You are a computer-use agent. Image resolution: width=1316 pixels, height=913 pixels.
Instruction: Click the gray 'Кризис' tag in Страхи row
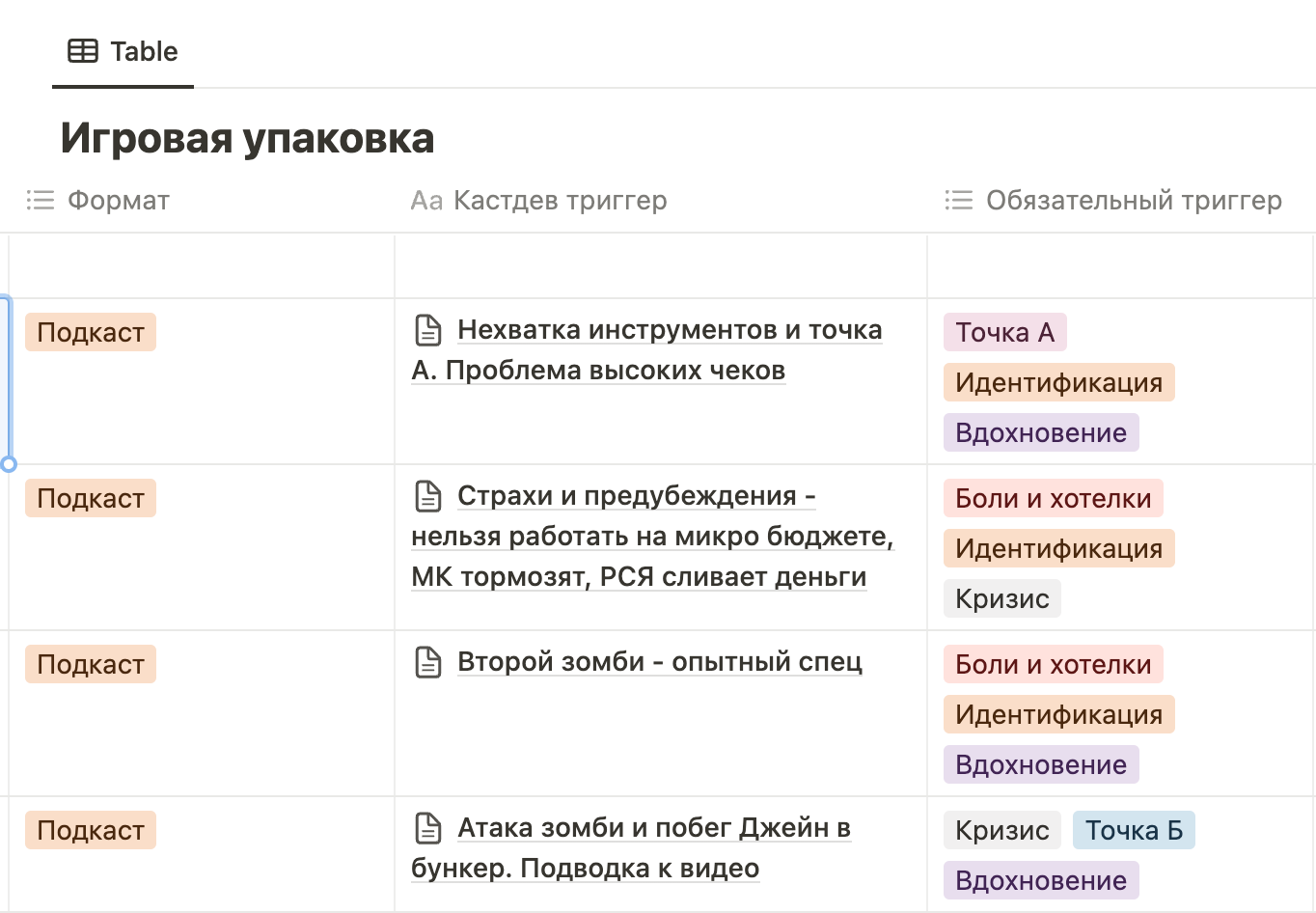(x=1001, y=598)
